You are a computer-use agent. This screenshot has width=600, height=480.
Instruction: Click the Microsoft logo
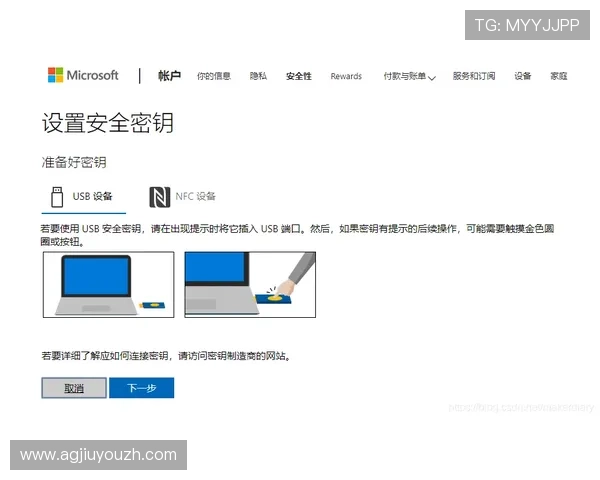[x=83, y=75]
